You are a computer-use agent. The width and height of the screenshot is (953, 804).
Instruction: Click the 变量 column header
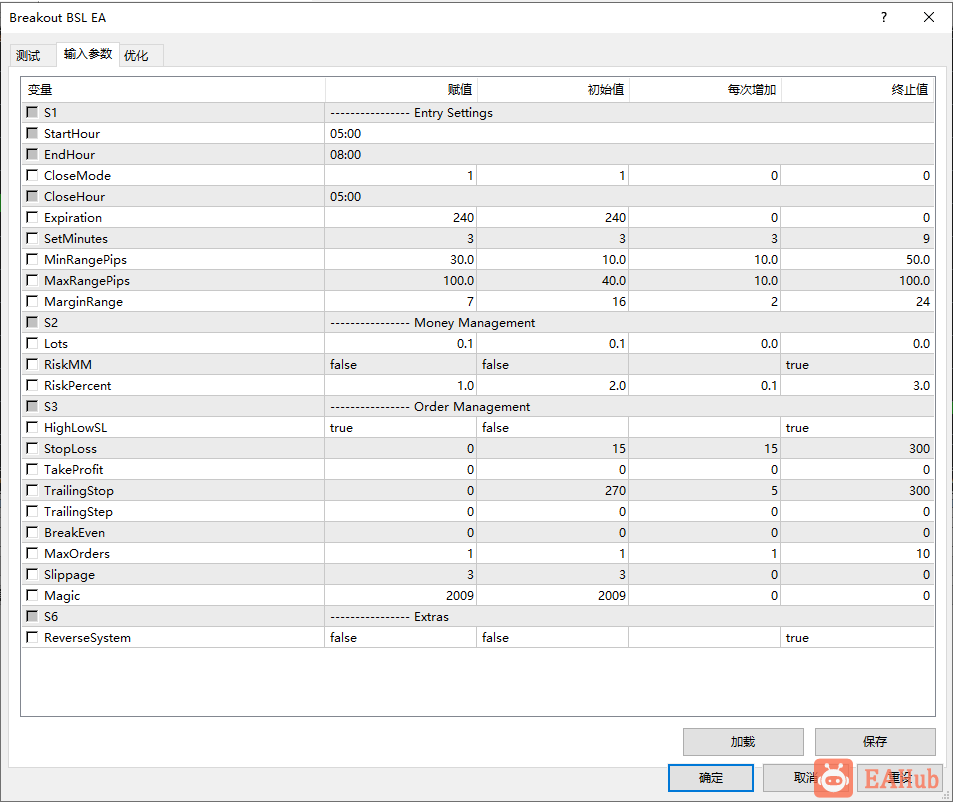[x=173, y=90]
